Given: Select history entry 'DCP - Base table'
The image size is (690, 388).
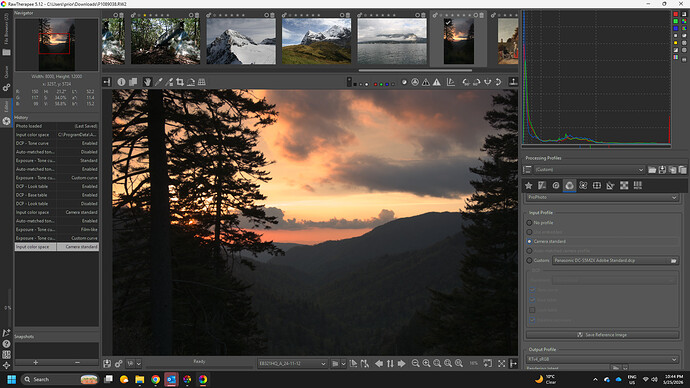Looking at the screenshot, I should point(57,195).
